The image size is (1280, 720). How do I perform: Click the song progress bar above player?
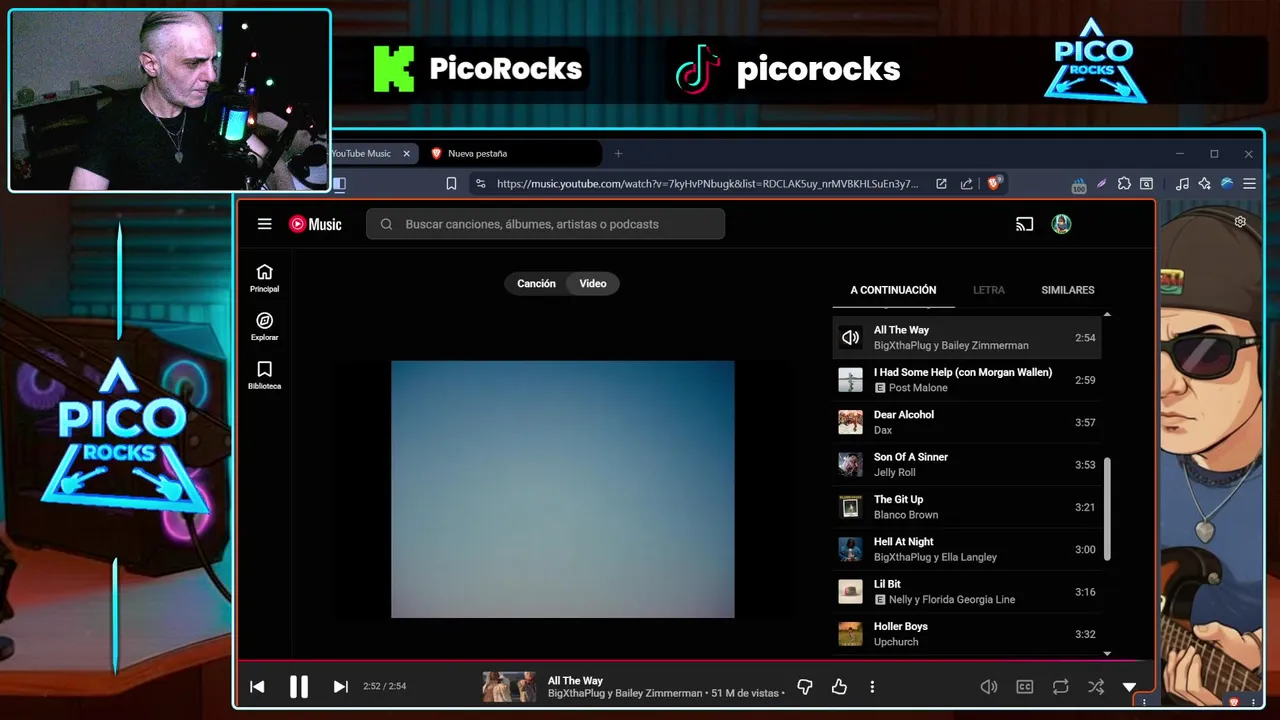coord(695,660)
